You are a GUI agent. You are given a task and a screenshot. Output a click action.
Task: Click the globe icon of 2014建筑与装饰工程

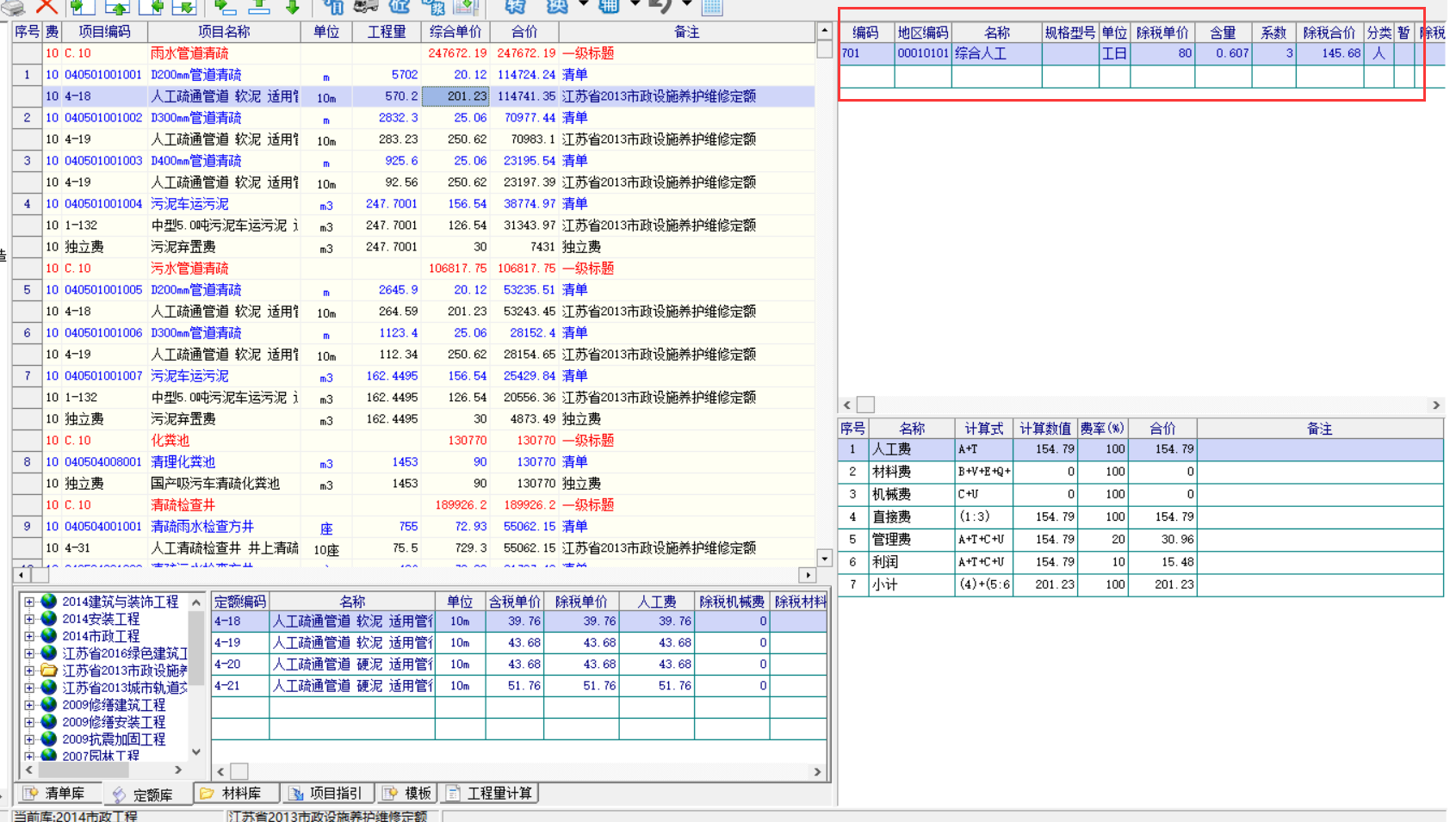pos(49,601)
